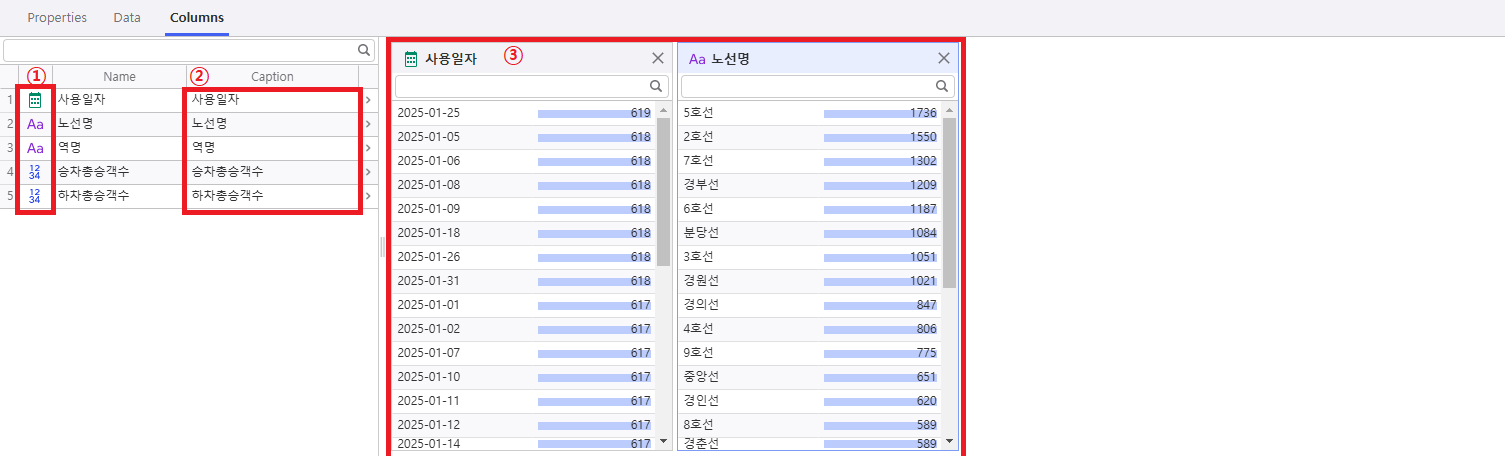Close the 사용일자 column panel
The image size is (1505, 456).
(x=657, y=58)
